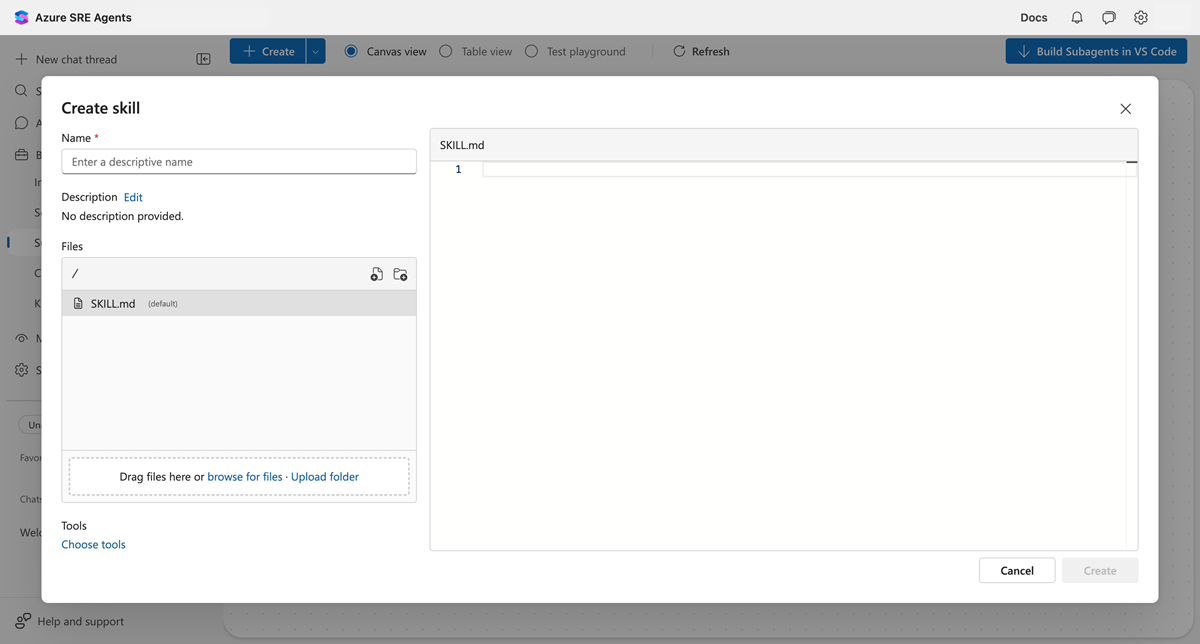Click the disabled Create button in dialog
The height and width of the screenshot is (644, 1200).
pos(1100,570)
